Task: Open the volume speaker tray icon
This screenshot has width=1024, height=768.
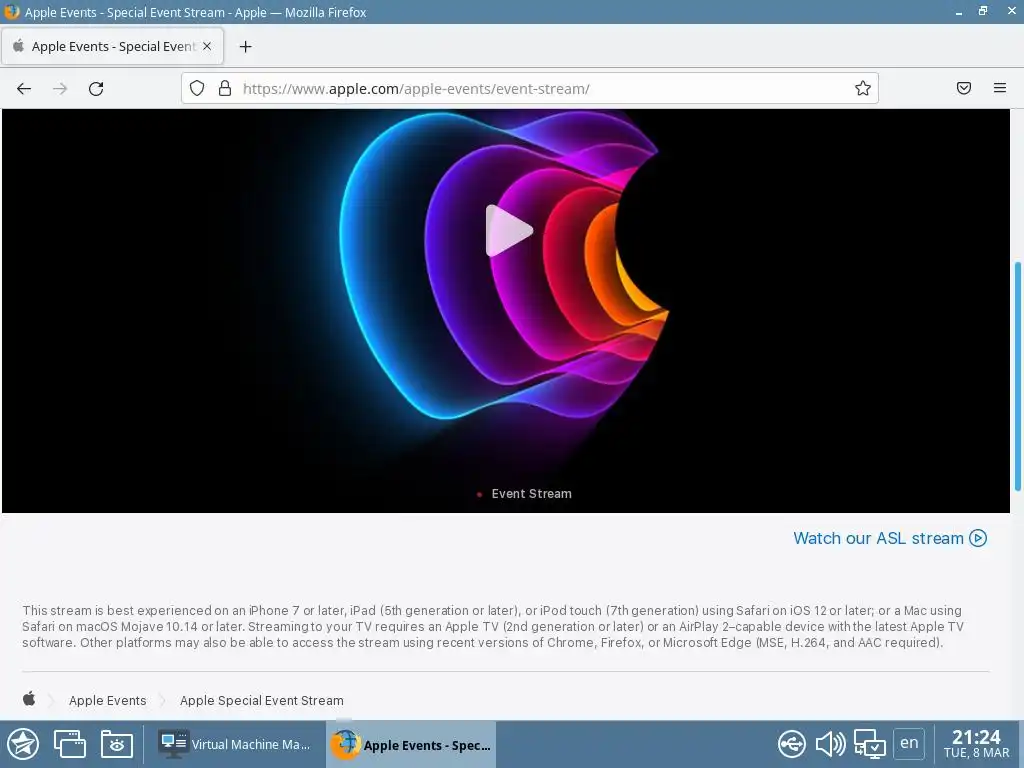Action: [830, 744]
